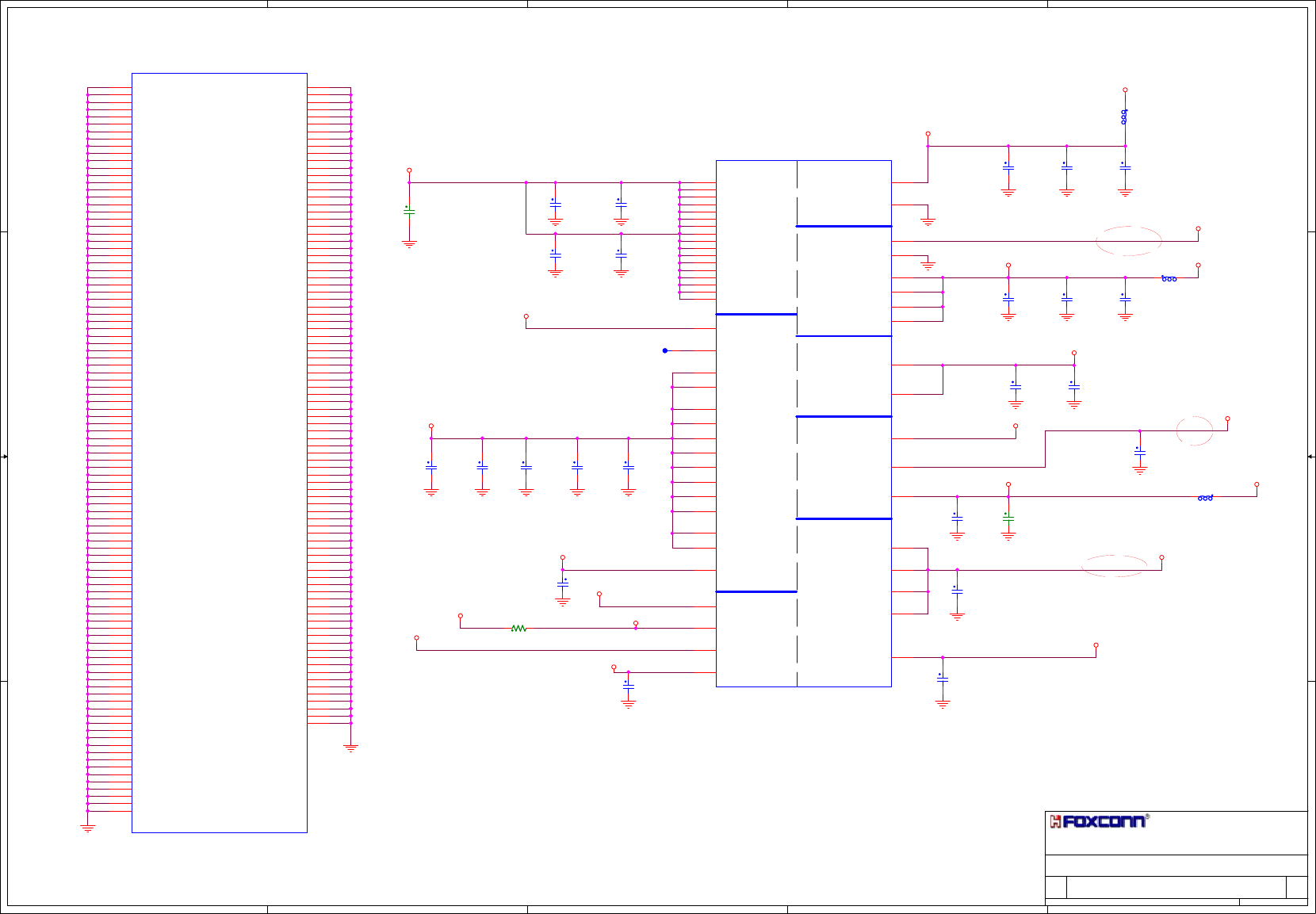Click the Foxconn logo in the title block
The height and width of the screenshot is (914, 1316).
click(x=1099, y=821)
